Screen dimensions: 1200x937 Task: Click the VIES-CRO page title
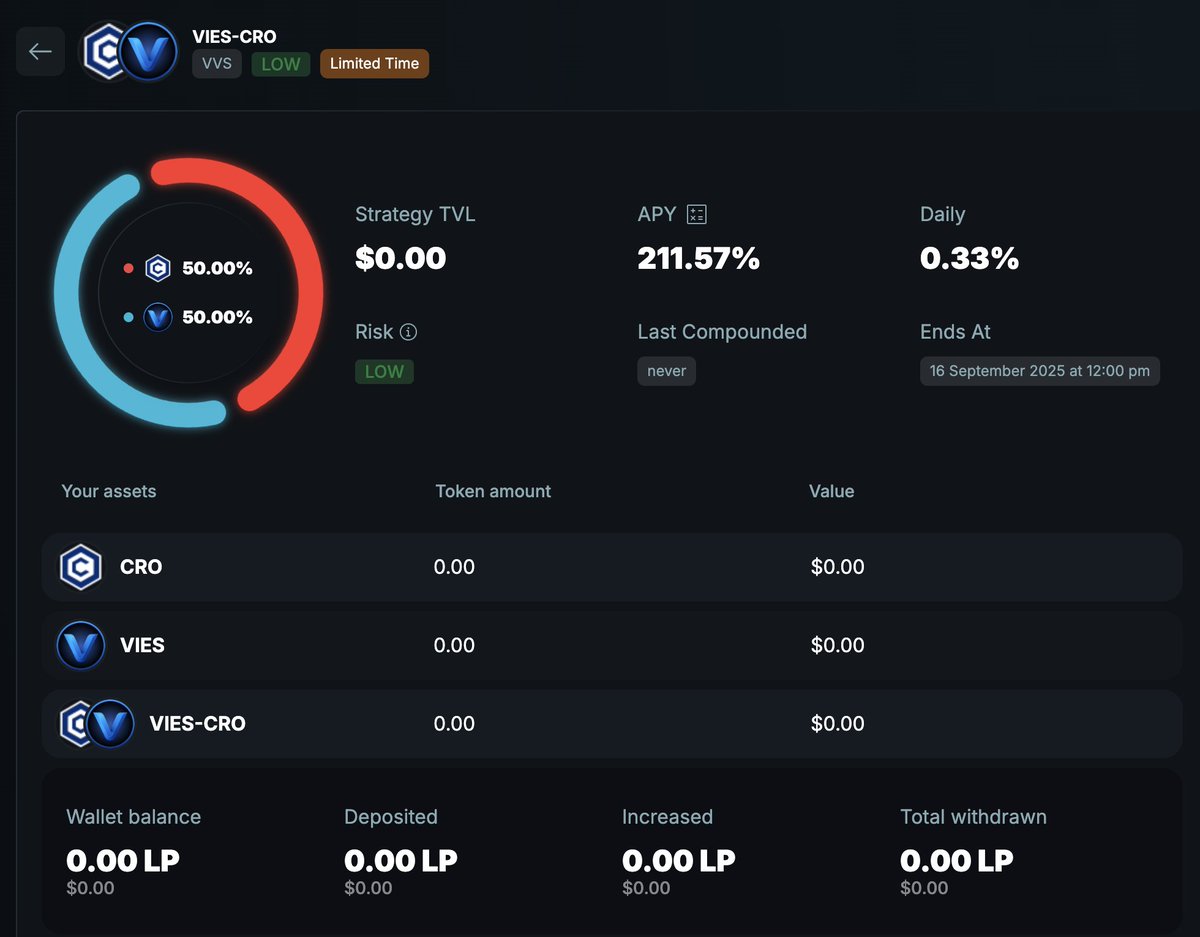click(235, 37)
